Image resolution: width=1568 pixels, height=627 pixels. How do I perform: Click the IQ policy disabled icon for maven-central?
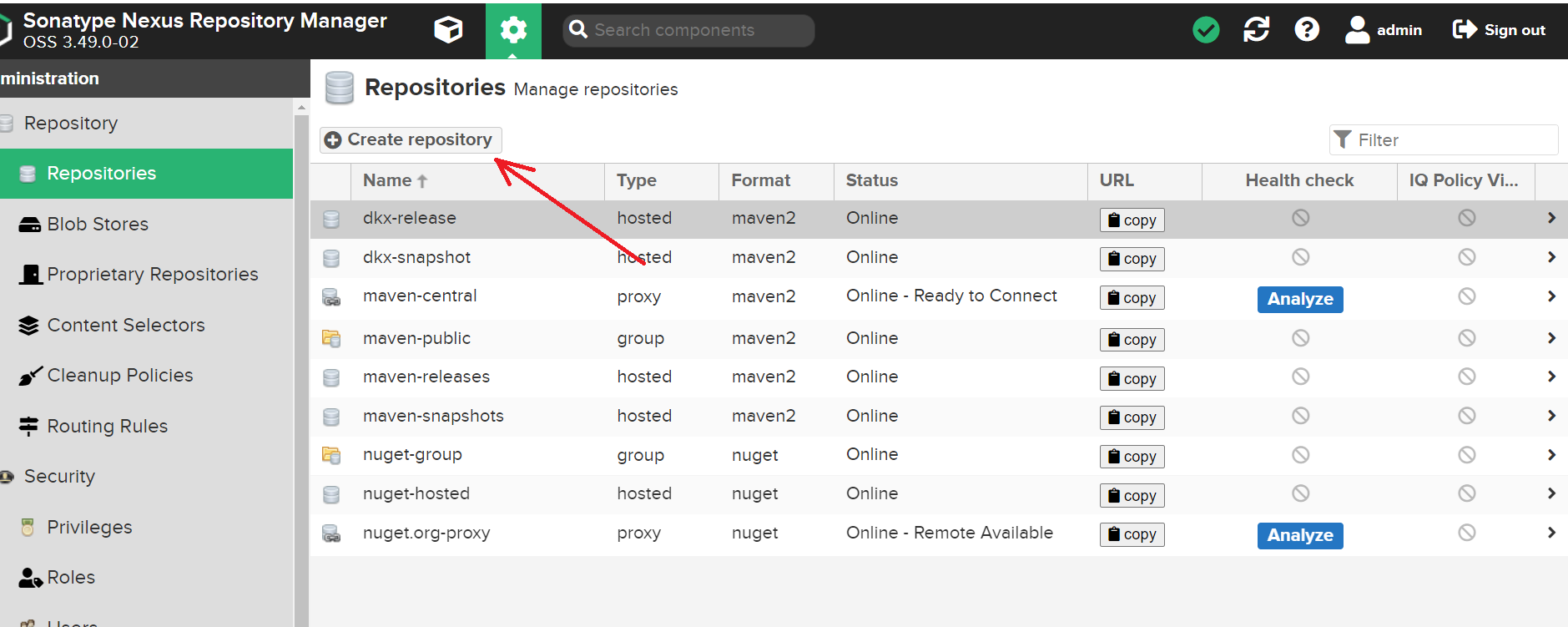1467,296
